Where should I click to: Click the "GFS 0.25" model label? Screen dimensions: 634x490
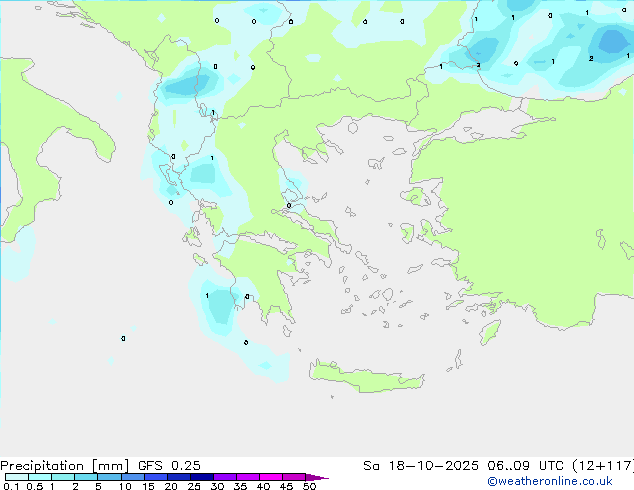pyautogui.click(x=169, y=466)
